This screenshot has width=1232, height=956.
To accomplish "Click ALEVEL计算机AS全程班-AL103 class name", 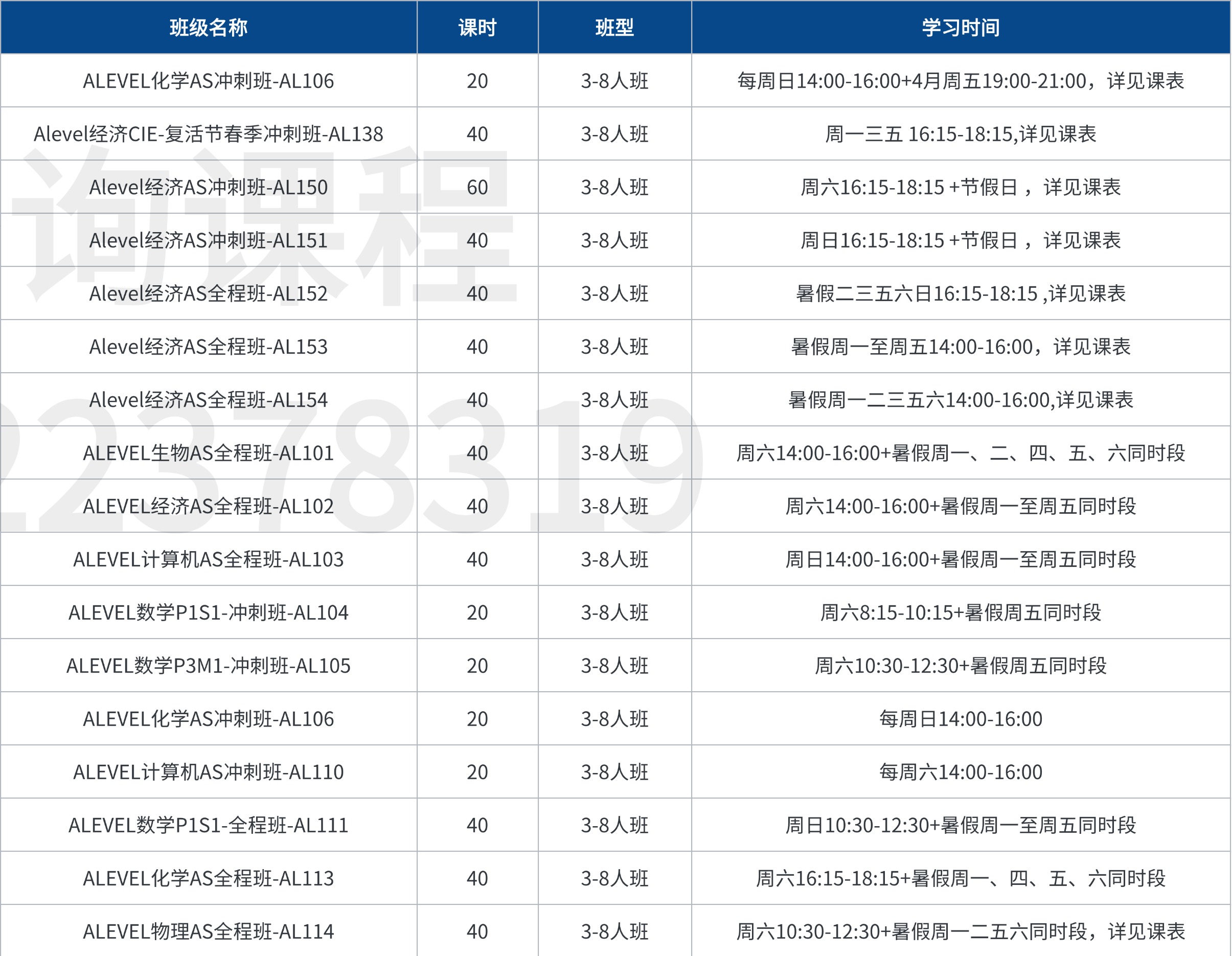I will click(208, 559).
